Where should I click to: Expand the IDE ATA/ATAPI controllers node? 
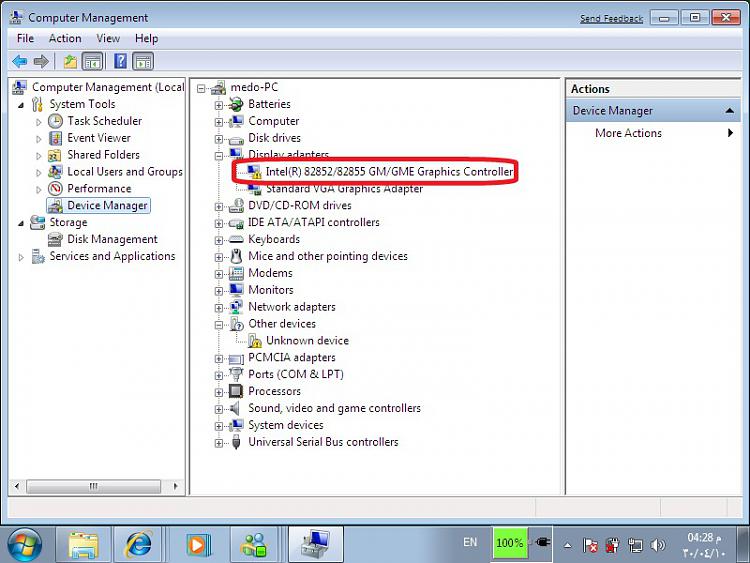pyautogui.click(x=219, y=223)
